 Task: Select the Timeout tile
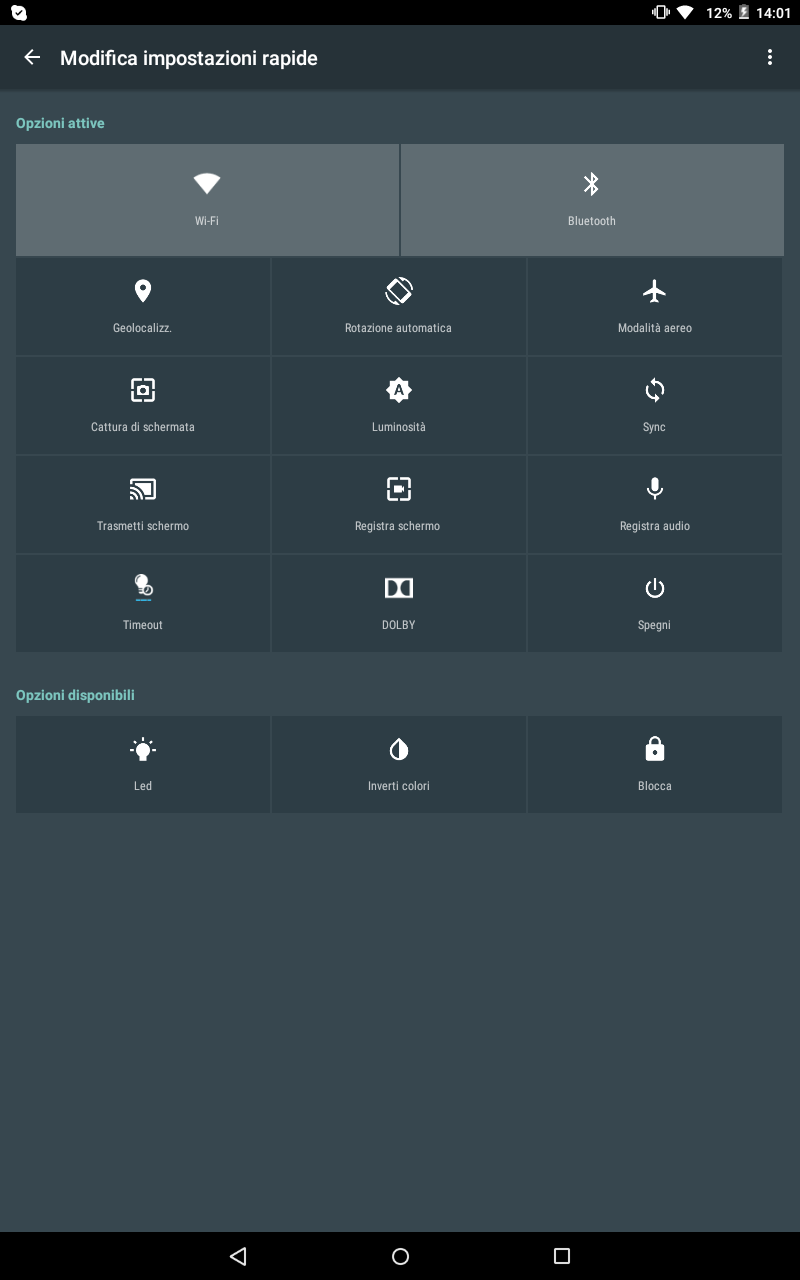pos(143,603)
